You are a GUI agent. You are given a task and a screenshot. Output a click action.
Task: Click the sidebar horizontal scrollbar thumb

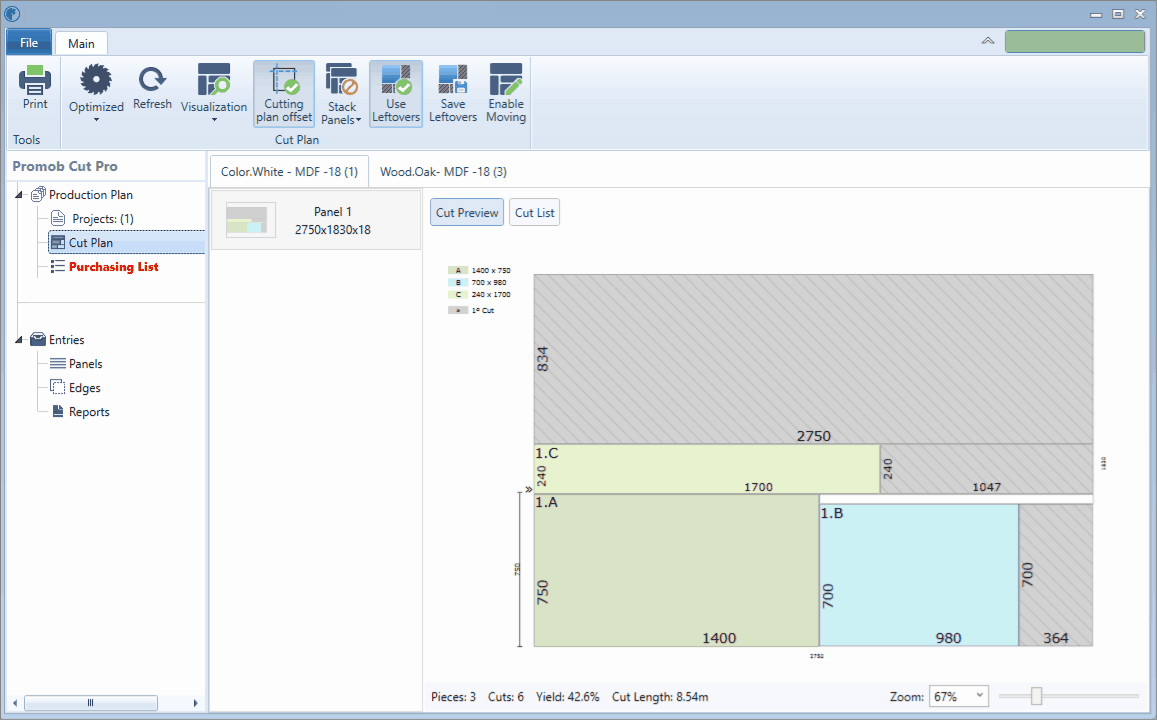(x=91, y=703)
